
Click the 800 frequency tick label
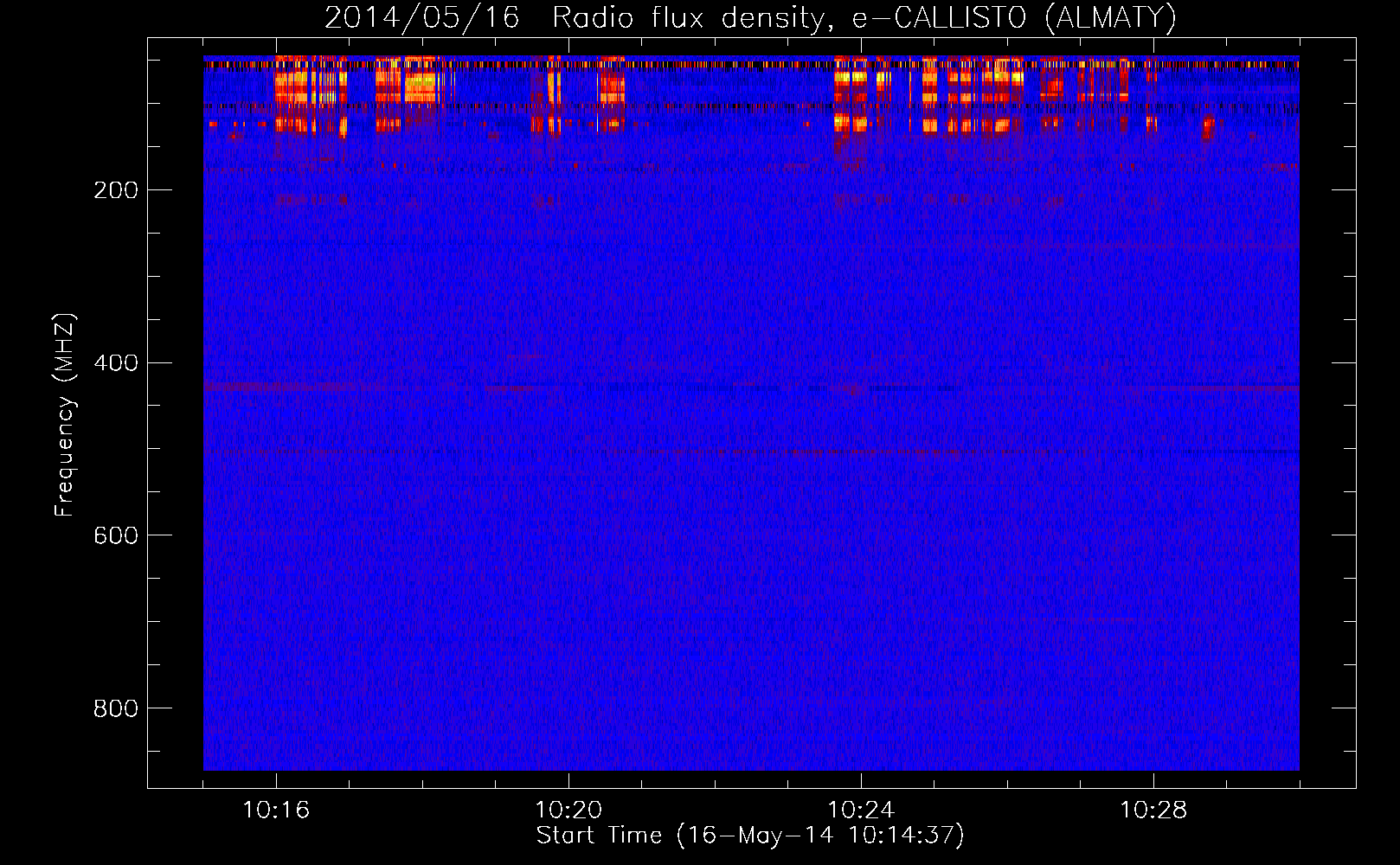(x=116, y=708)
